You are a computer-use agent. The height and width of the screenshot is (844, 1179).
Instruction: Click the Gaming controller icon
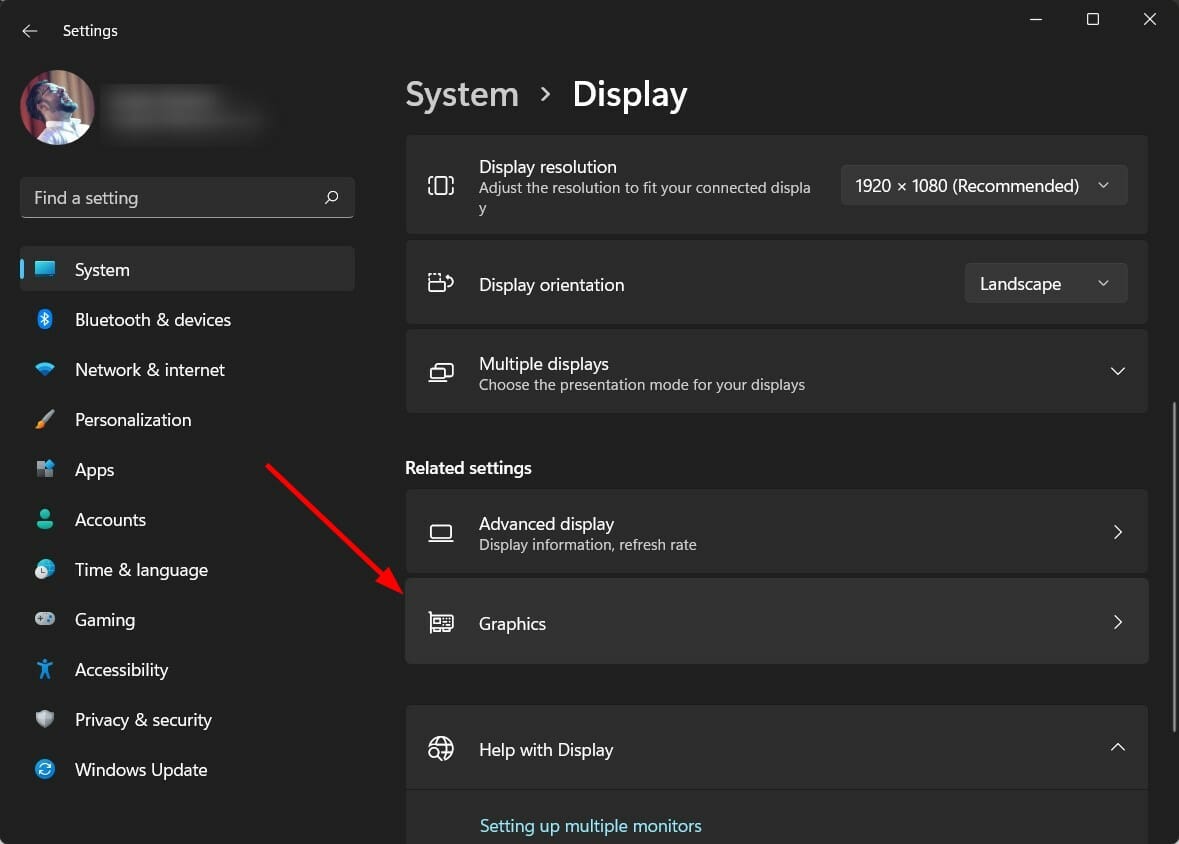point(45,619)
